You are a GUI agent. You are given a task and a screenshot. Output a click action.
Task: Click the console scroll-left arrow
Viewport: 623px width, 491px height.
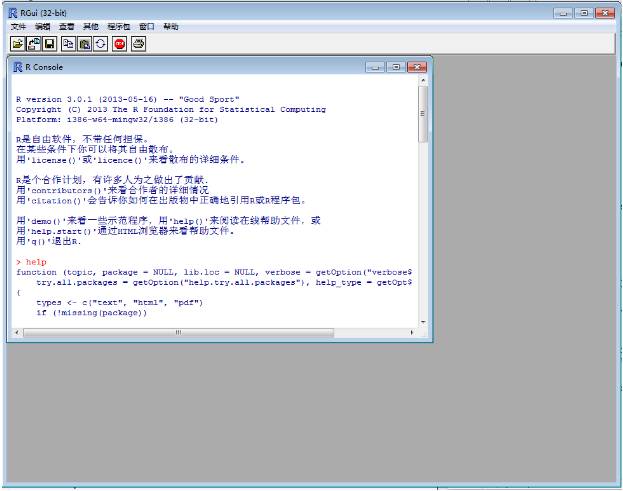click(17, 332)
